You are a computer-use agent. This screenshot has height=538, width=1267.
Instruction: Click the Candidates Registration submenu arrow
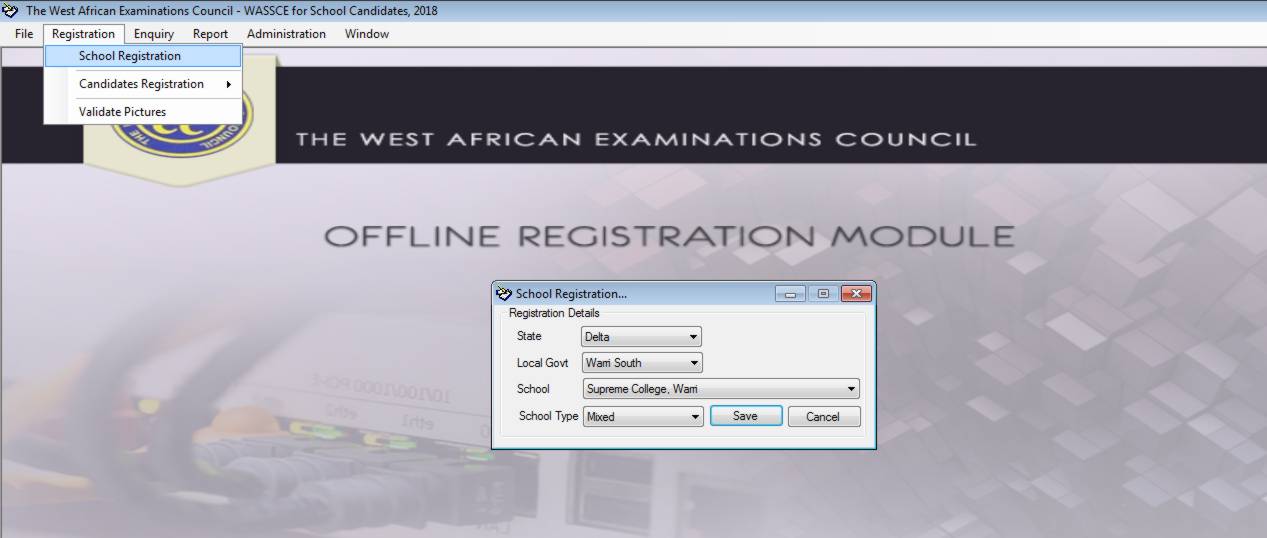(229, 84)
